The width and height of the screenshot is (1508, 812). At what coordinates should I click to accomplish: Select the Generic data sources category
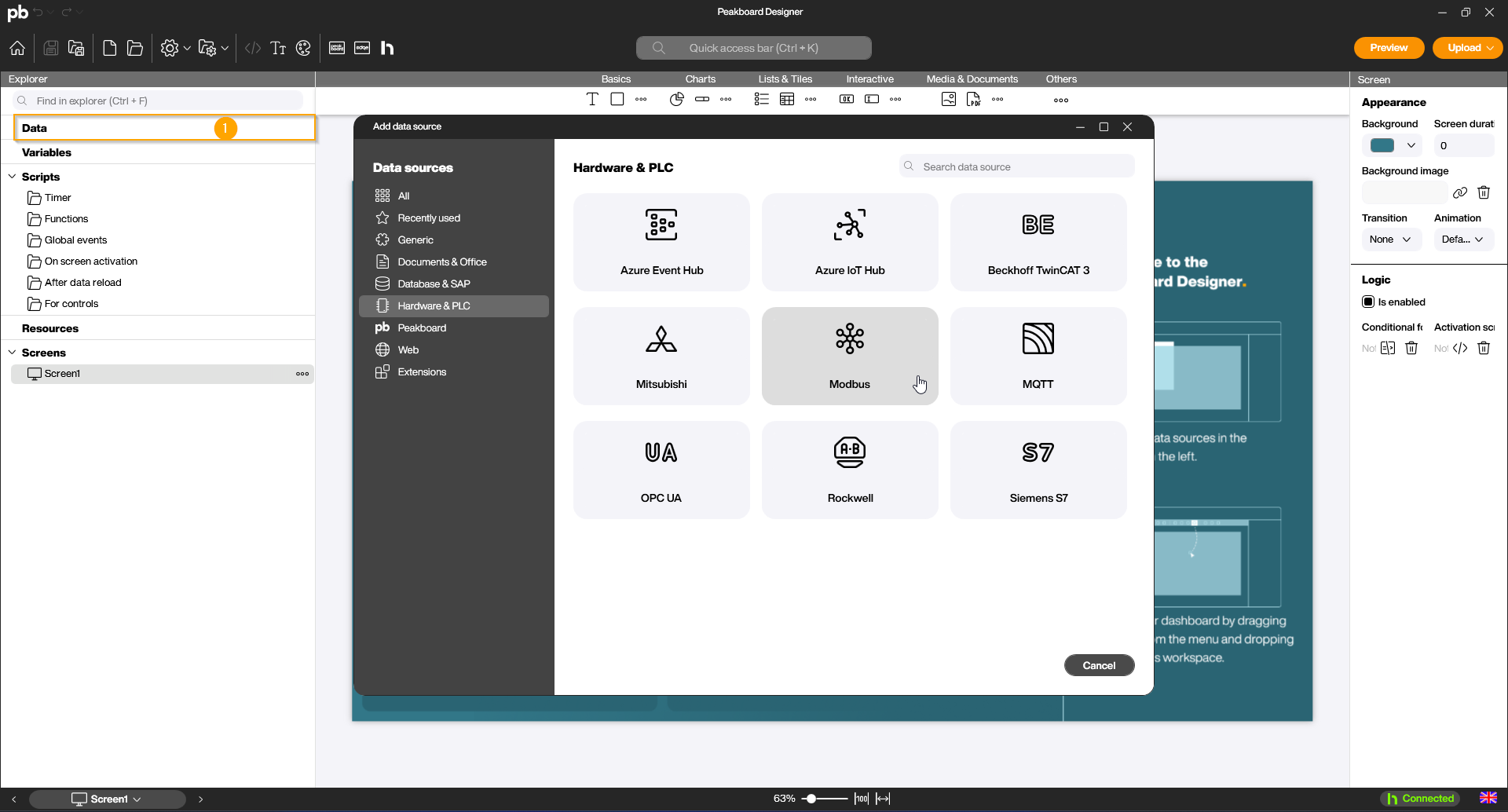(454, 240)
